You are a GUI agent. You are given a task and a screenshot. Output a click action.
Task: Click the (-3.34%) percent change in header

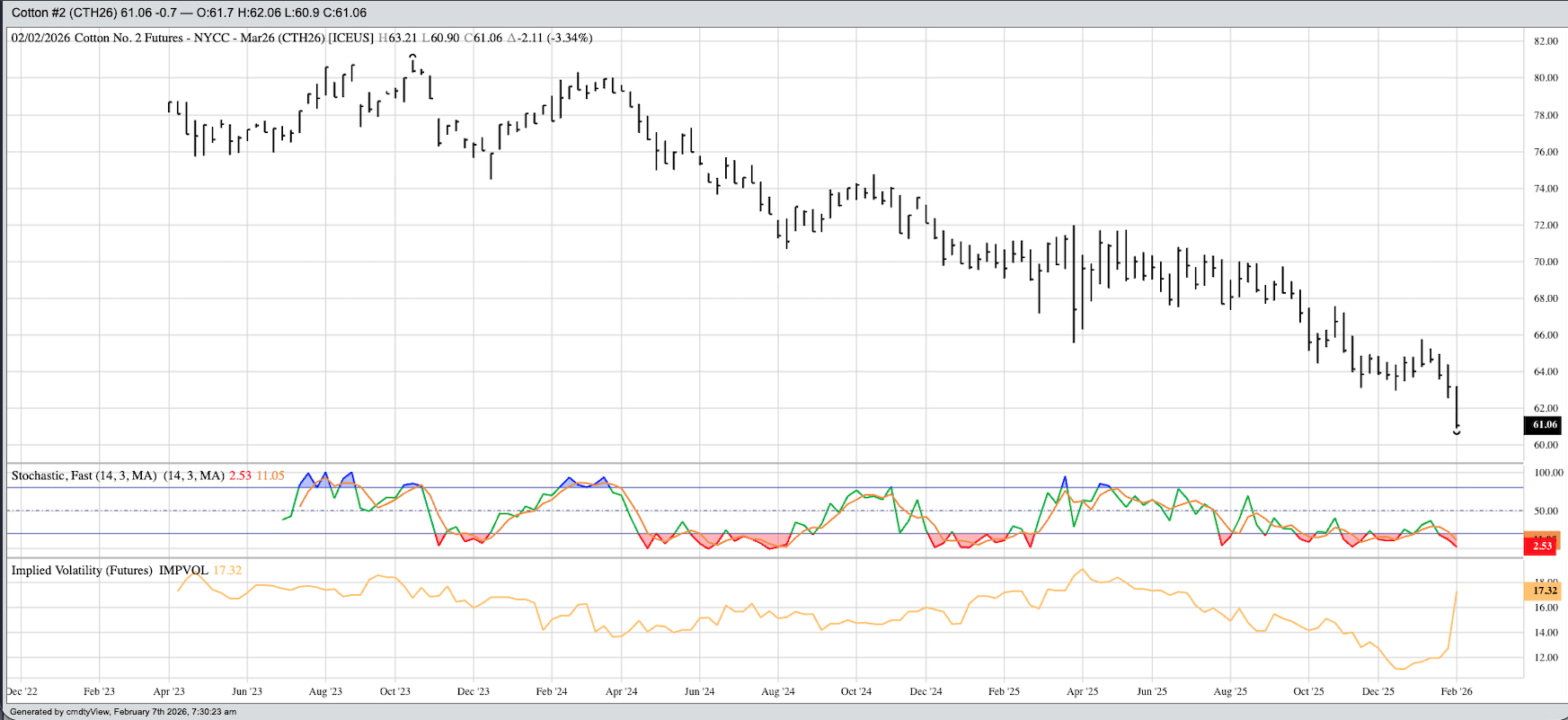coord(570,38)
